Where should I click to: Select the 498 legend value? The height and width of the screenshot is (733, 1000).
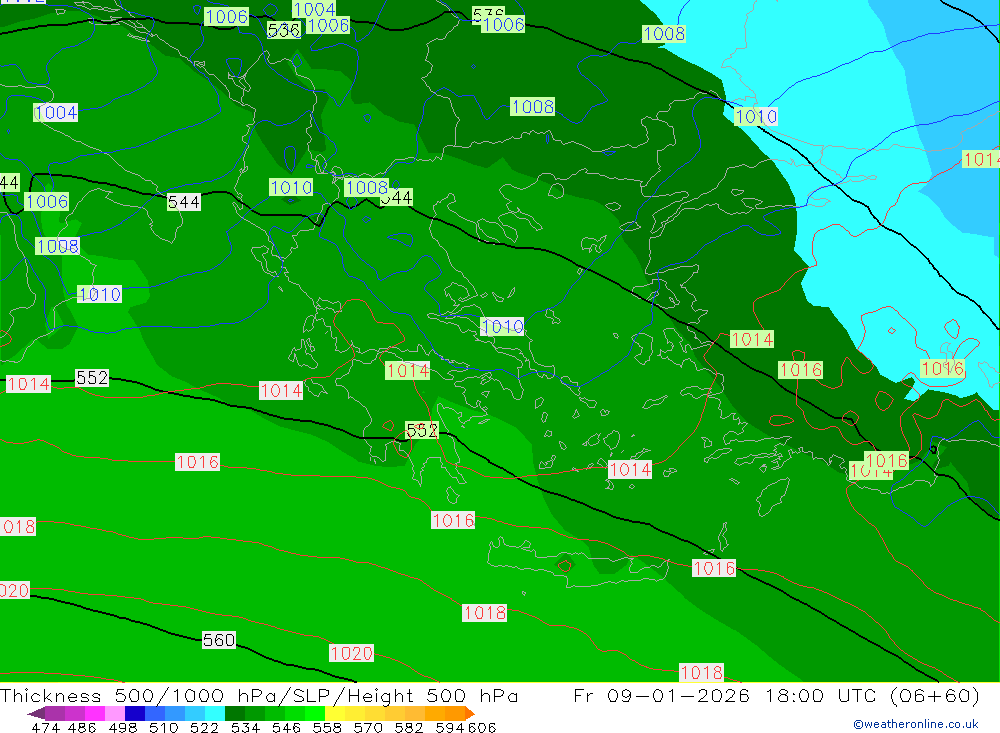[x=122, y=727]
